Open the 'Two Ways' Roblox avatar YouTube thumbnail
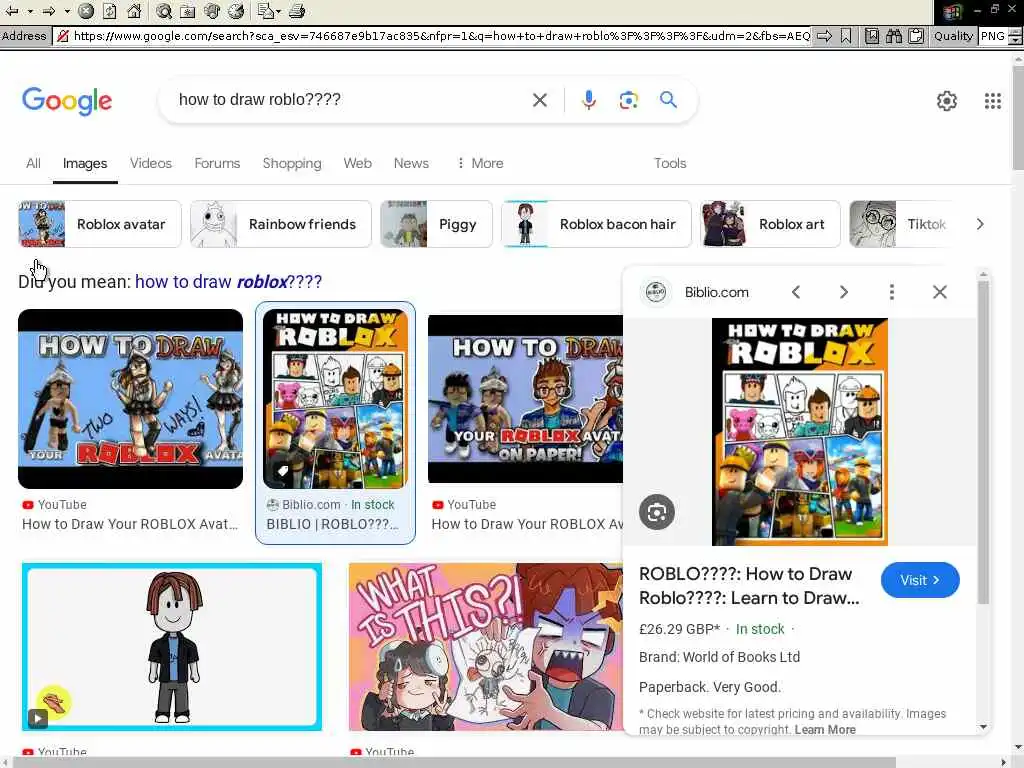Image resolution: width=1024 pixels, height=768 pixels. (131, 399)
